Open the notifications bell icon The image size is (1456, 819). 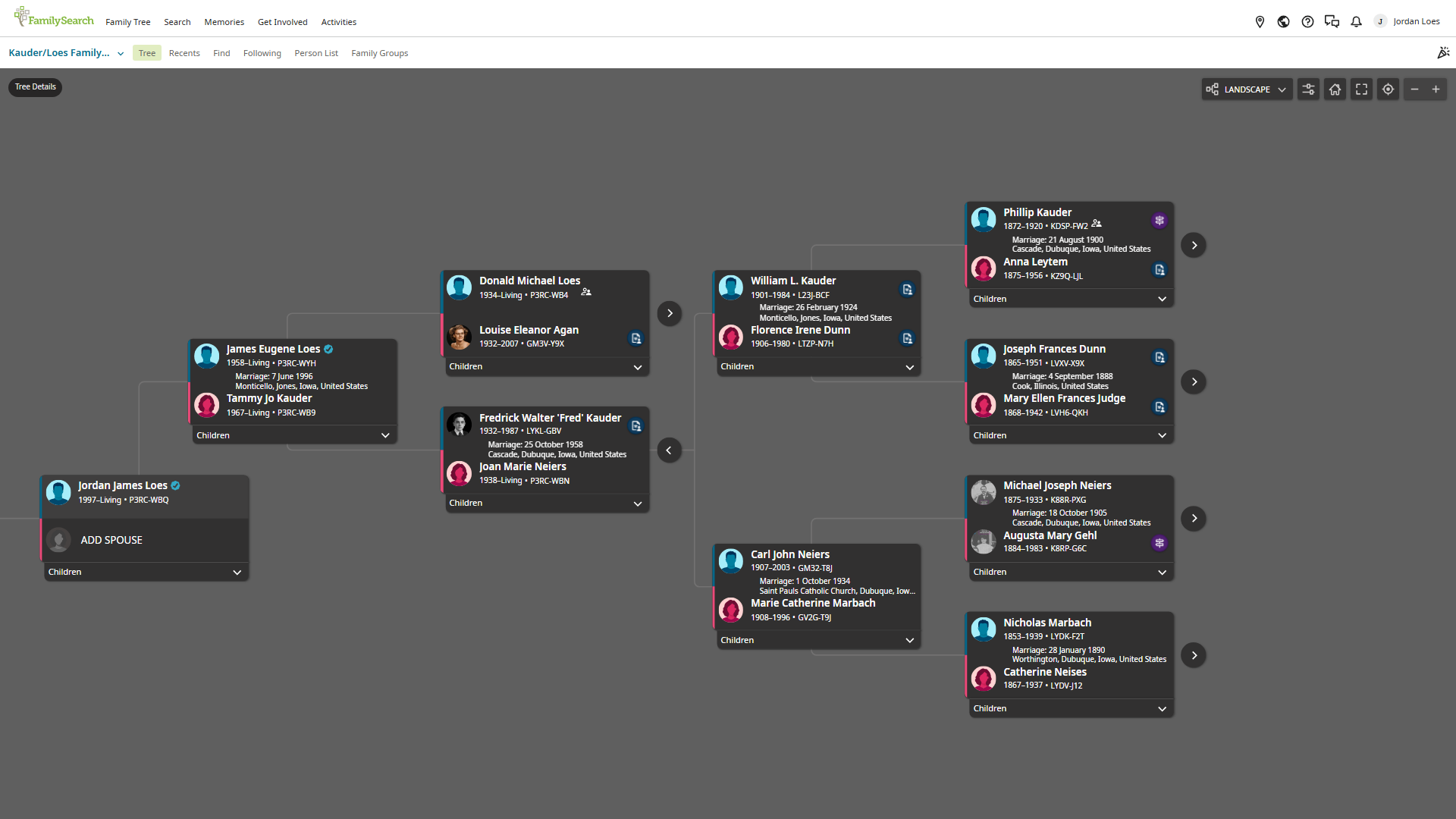1356,22
